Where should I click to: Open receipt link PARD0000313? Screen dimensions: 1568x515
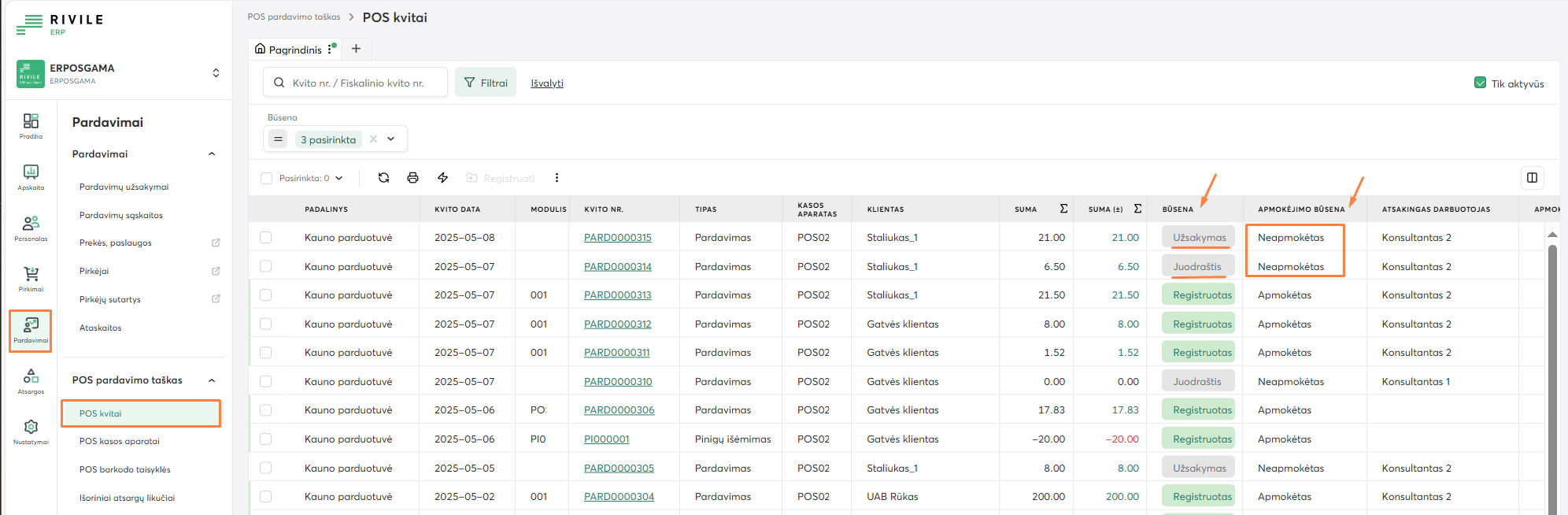[x=617, y=295]
